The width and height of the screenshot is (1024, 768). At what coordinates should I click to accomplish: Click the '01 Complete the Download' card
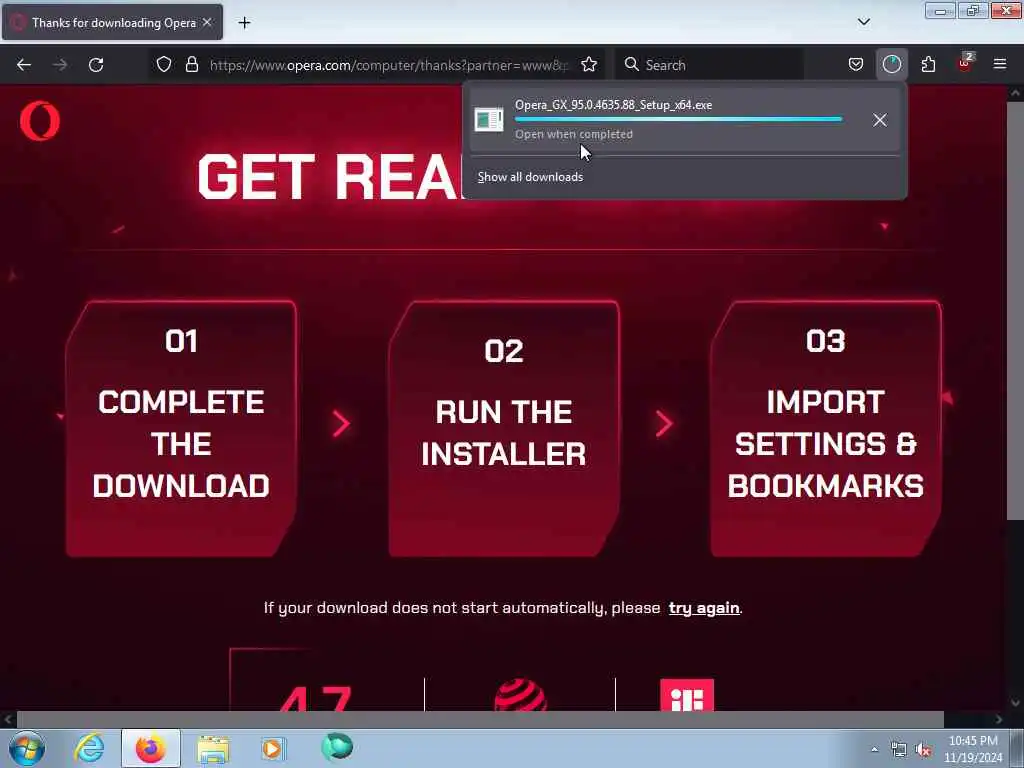(x=181, y=429)
